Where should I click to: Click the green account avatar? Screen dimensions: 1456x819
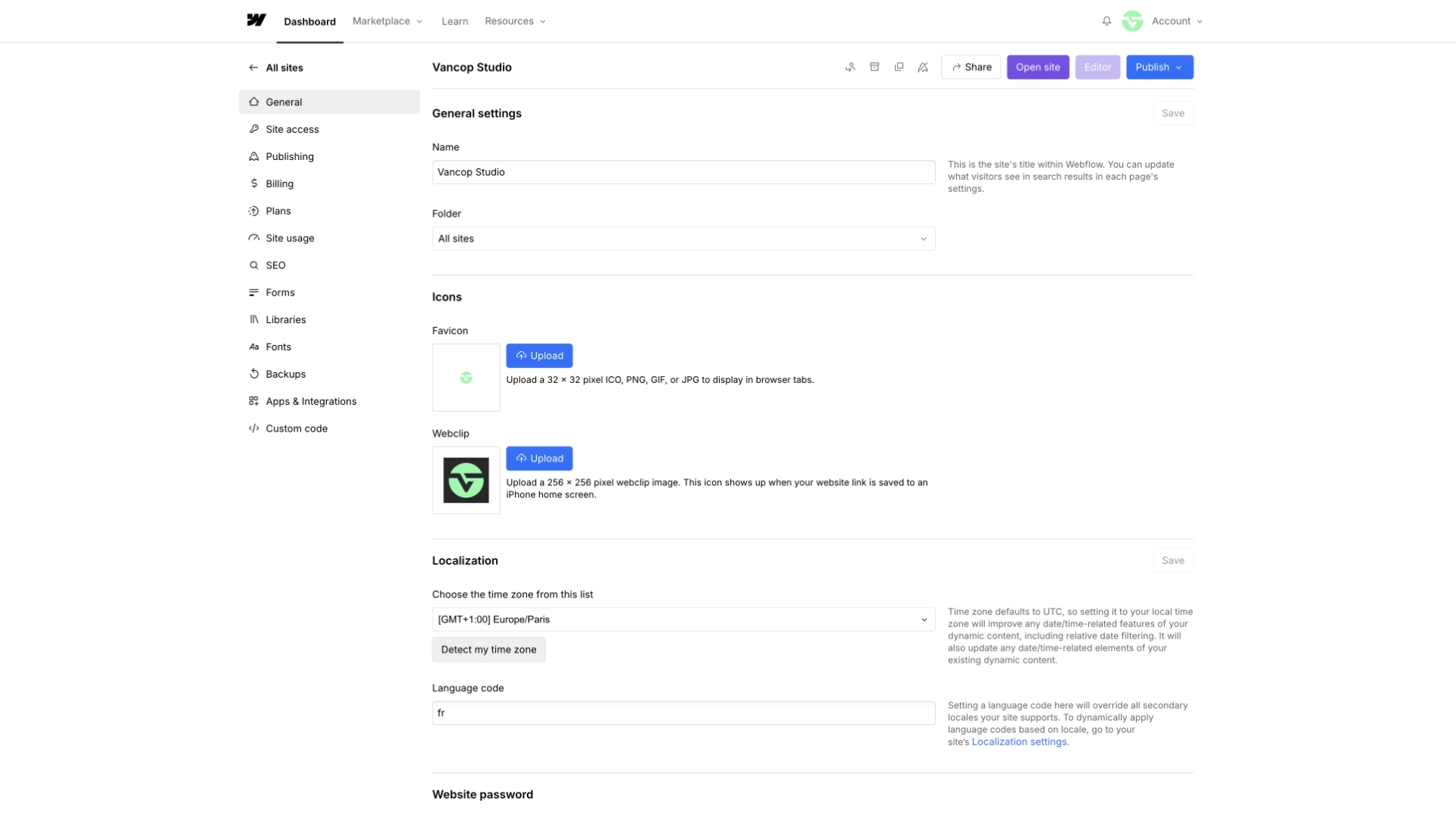tap(1132, 21)
